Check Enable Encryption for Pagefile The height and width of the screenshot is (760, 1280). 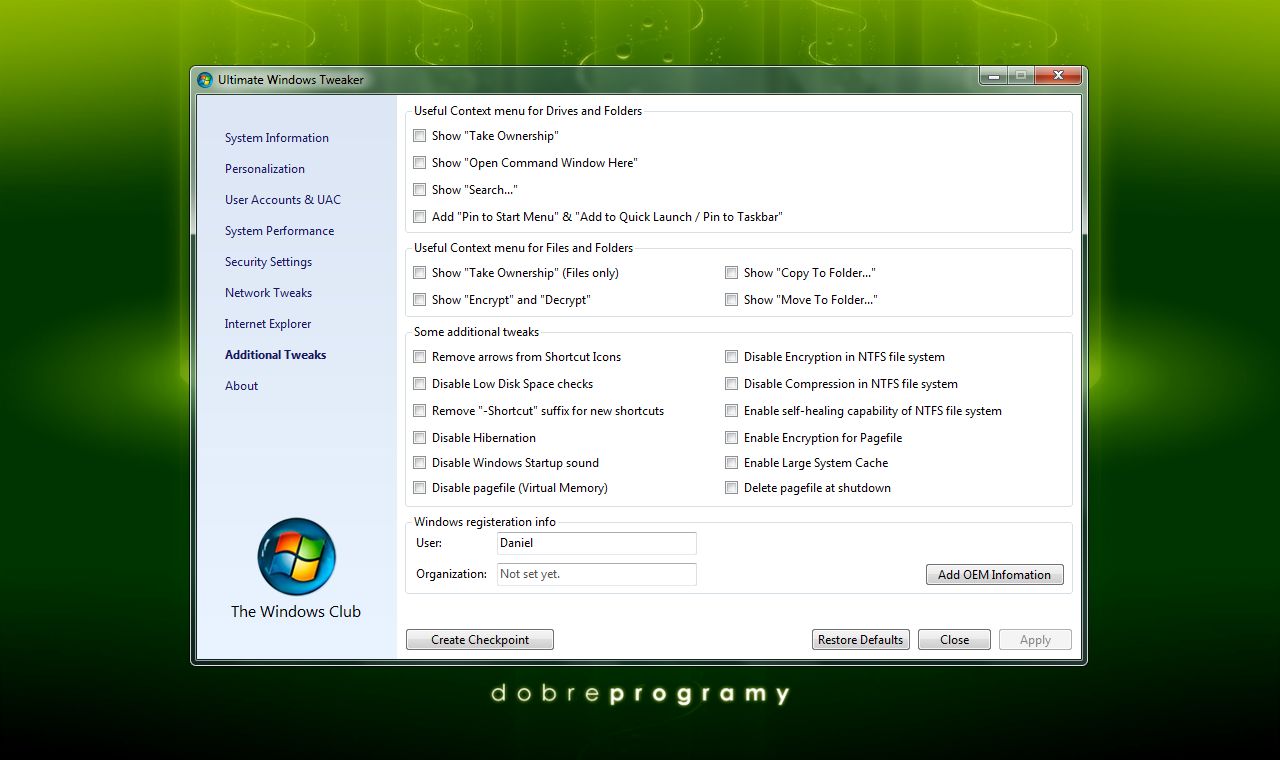click(732, 438)
